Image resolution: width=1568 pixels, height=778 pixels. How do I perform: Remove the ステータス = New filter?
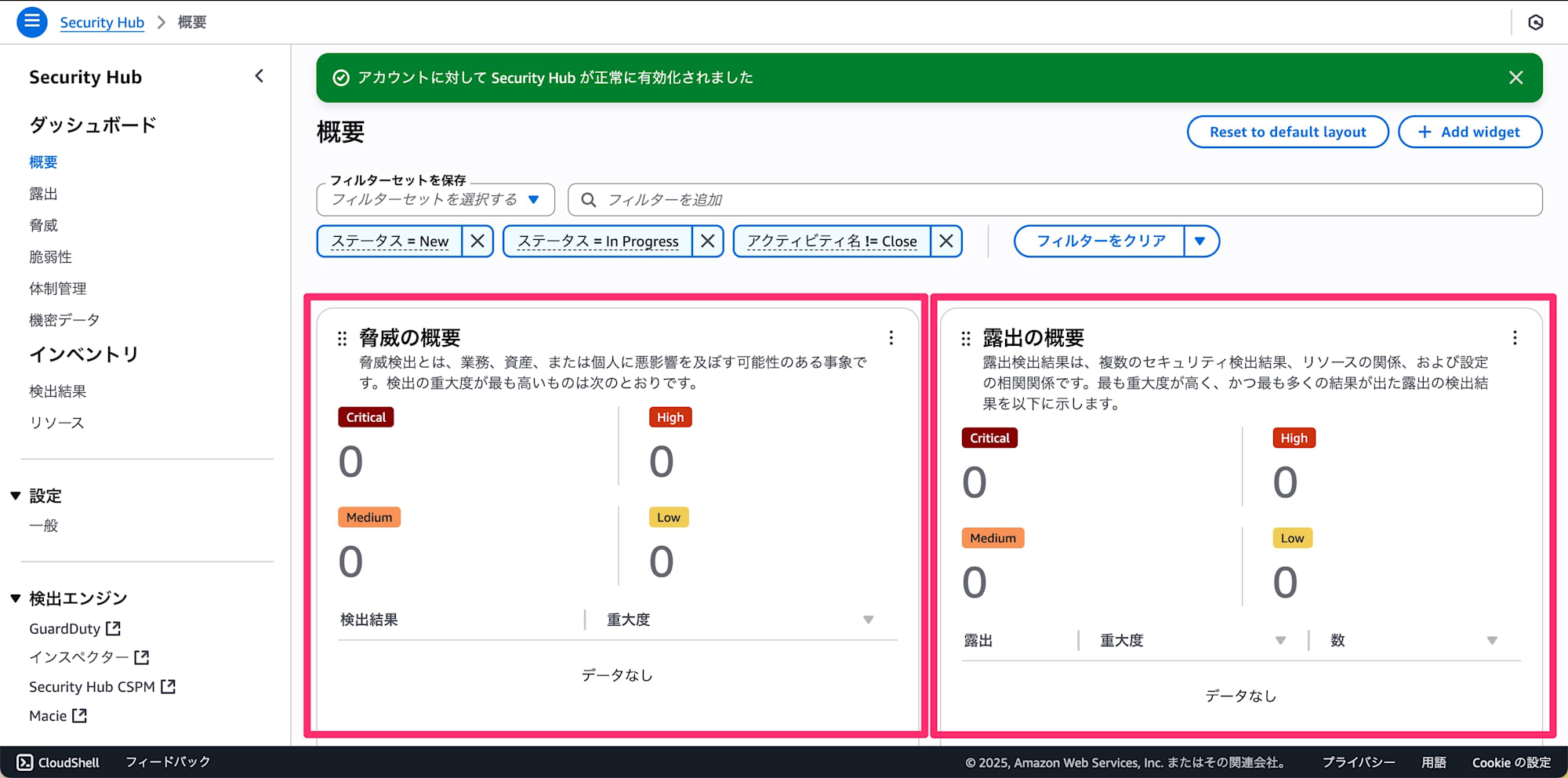477,241
